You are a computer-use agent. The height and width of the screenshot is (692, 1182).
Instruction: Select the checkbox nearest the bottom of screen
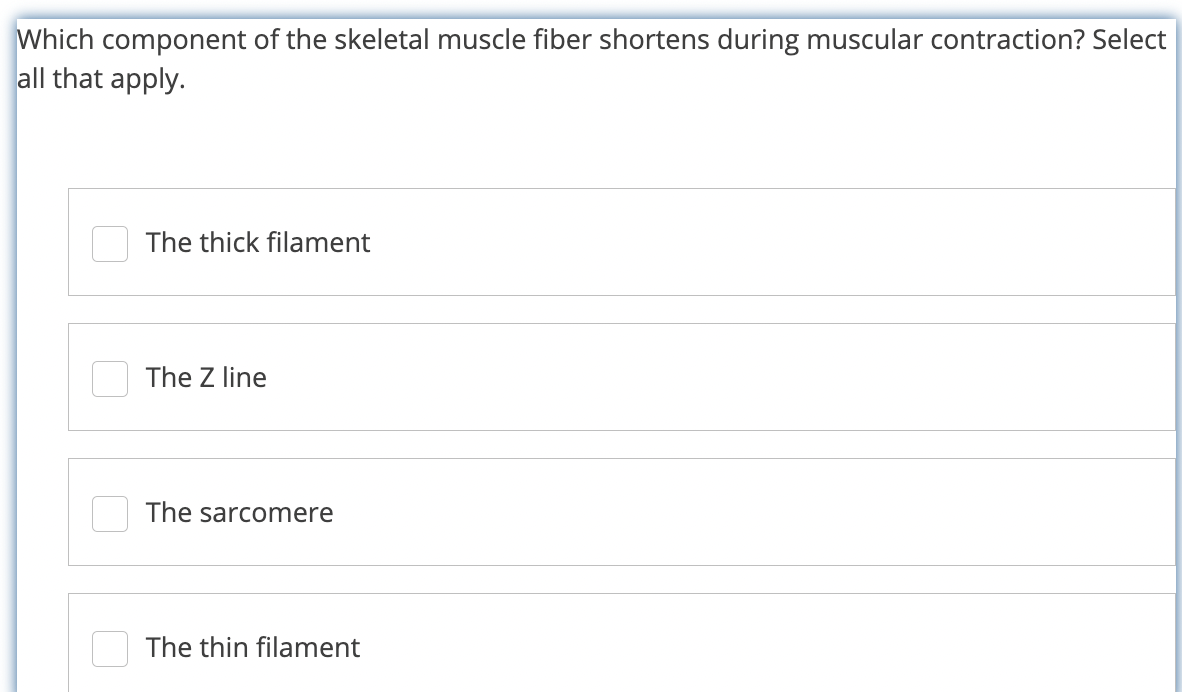110,648
